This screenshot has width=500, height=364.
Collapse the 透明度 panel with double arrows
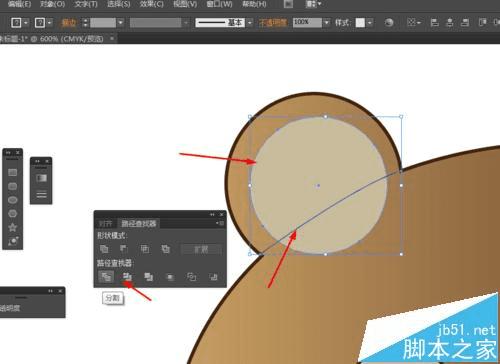(x=50, y=291)
